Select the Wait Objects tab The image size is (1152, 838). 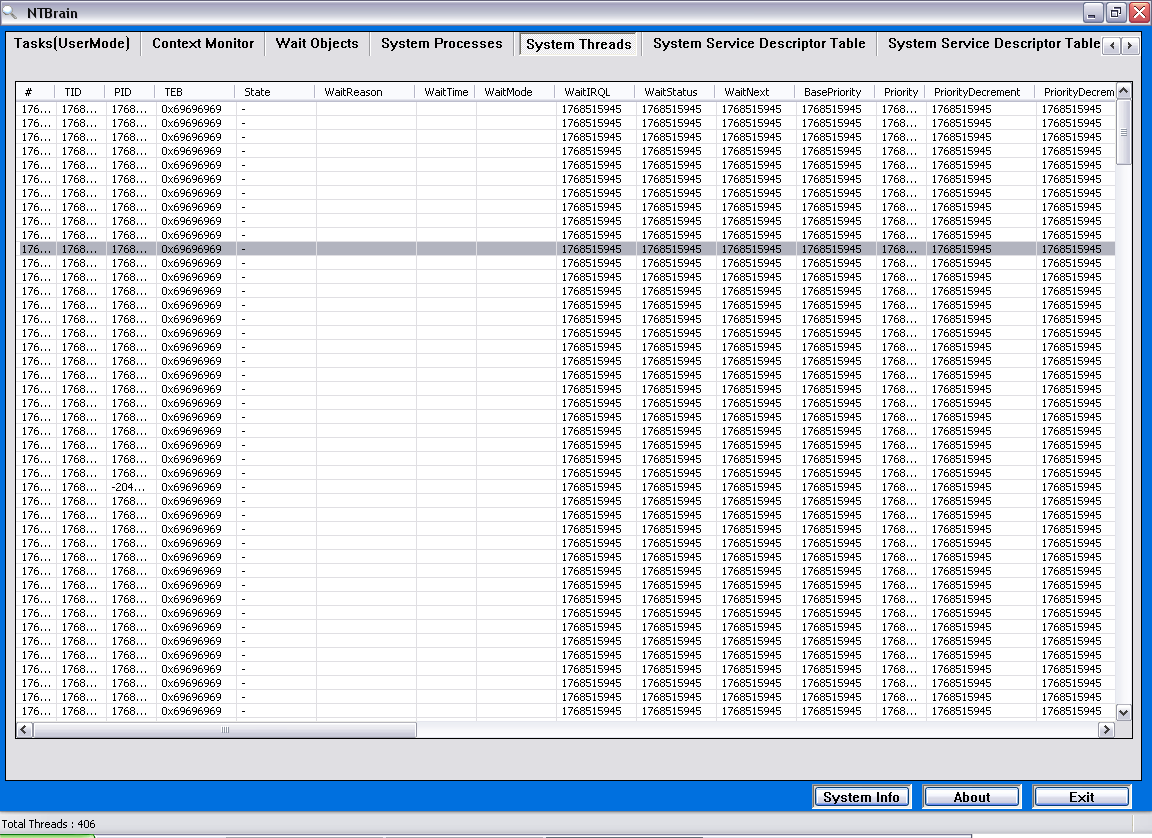pyautogui.click(x=317, y=44)
